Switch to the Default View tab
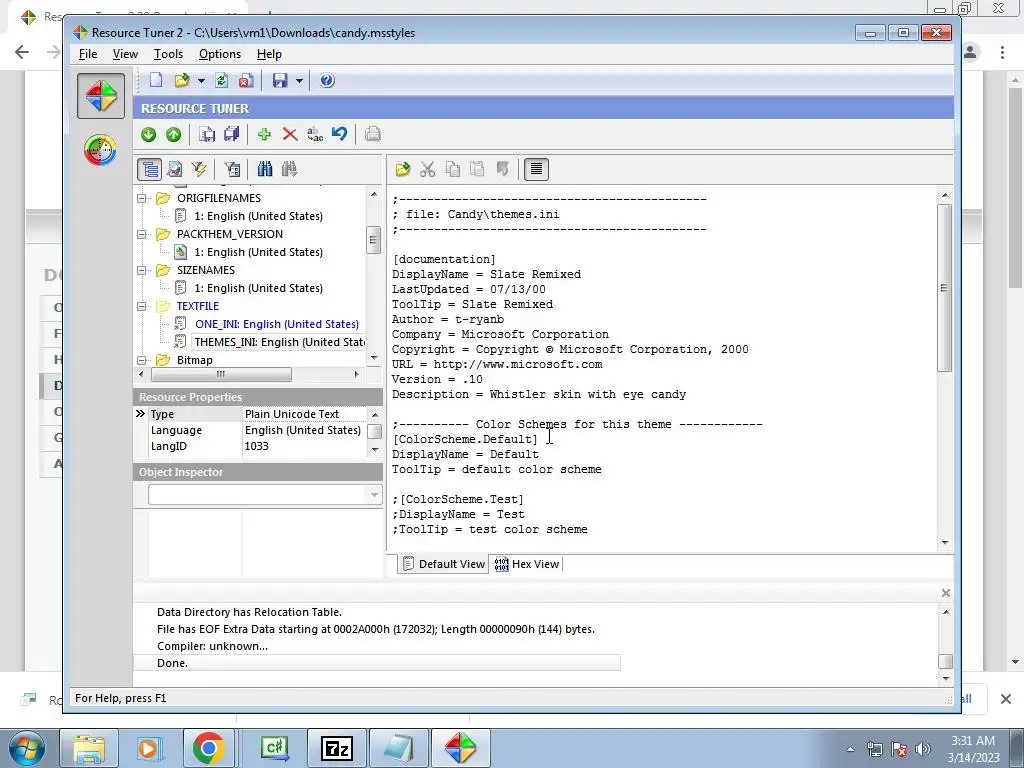The width and height of the screenshot is (1024, 768). tap(443, 564)
